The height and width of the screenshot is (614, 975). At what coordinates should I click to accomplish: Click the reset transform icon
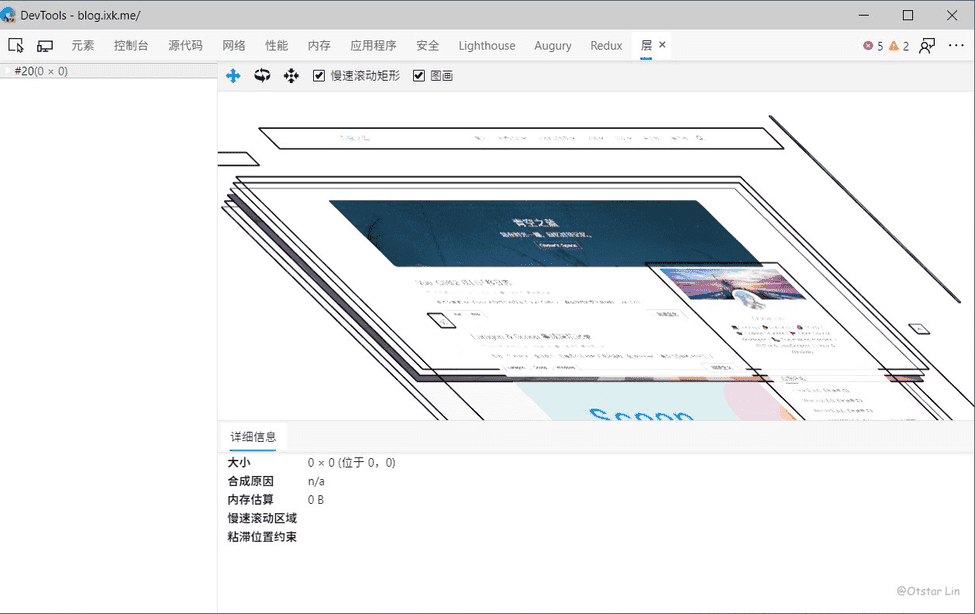point(291,76)
